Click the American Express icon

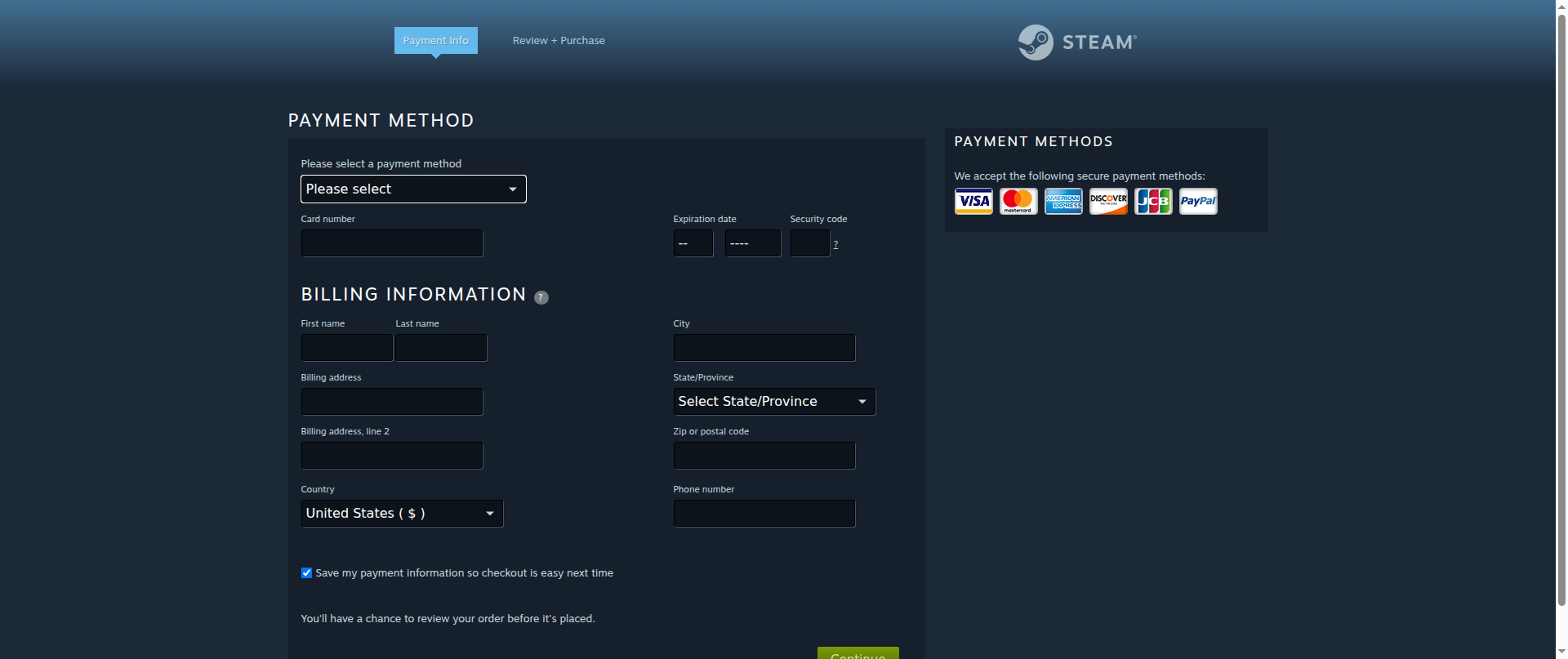click(x=1063, y=201)
